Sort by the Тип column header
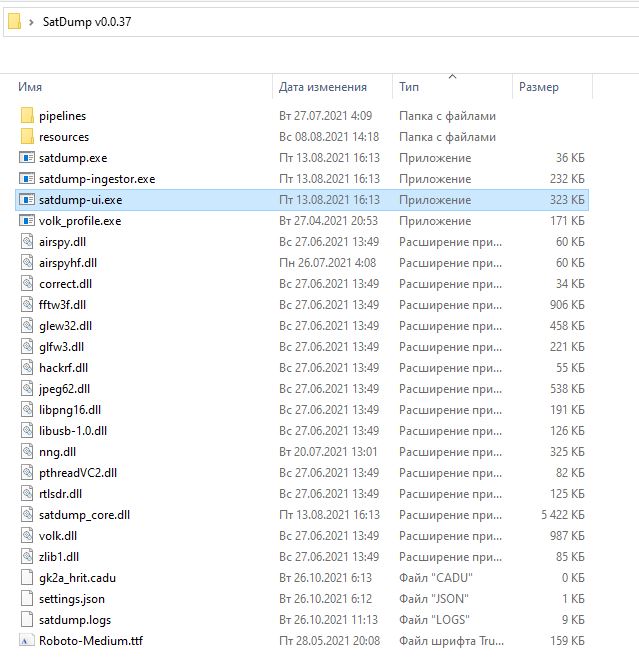Screen dimensions: 639x668 coord(409,86)
